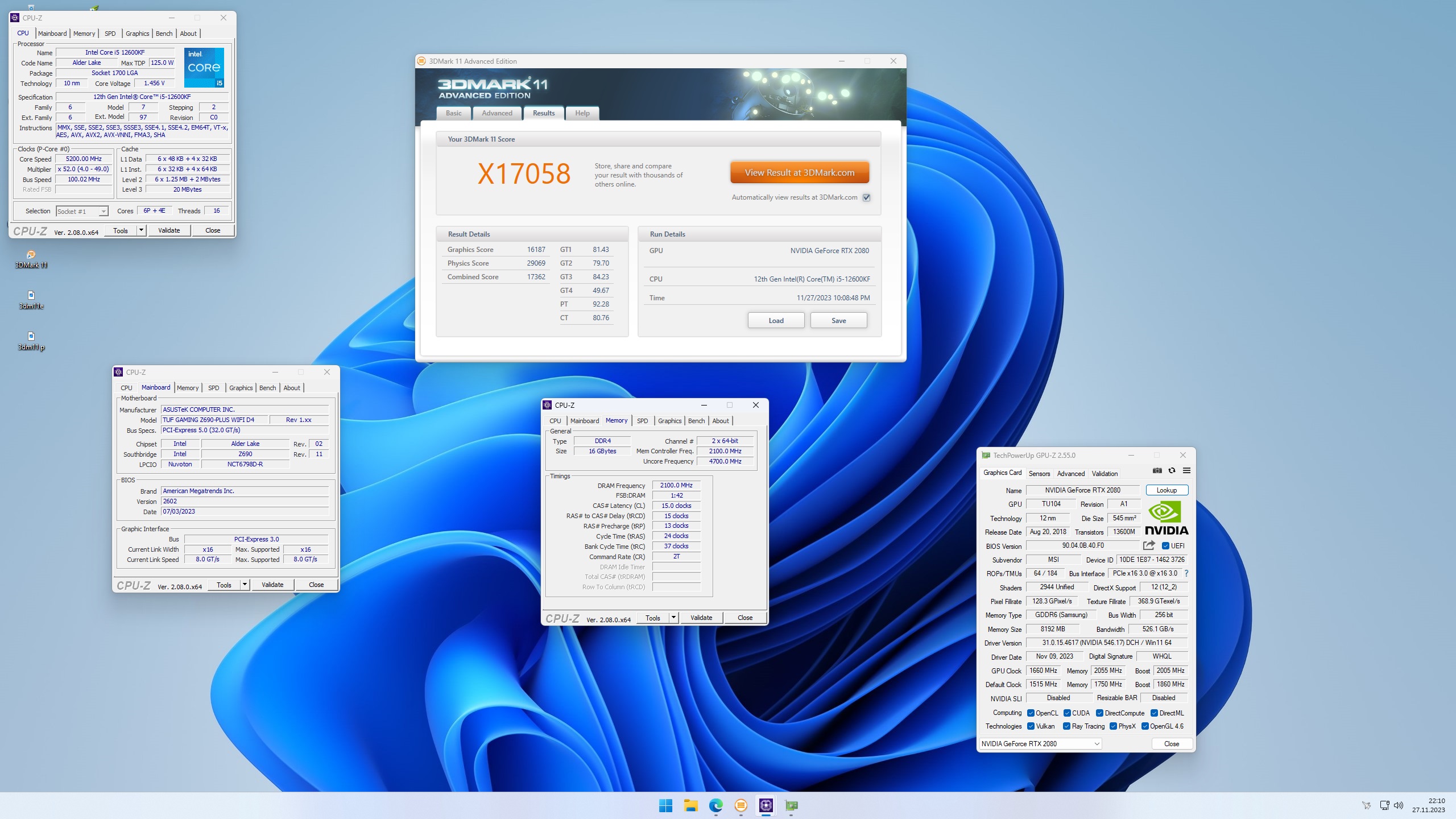The image size is (1456, 819).
Task: Expand the Tools dropdown arrow in CPU-Z Memory window
Action: pyautogui.click(x=673, y=618)
